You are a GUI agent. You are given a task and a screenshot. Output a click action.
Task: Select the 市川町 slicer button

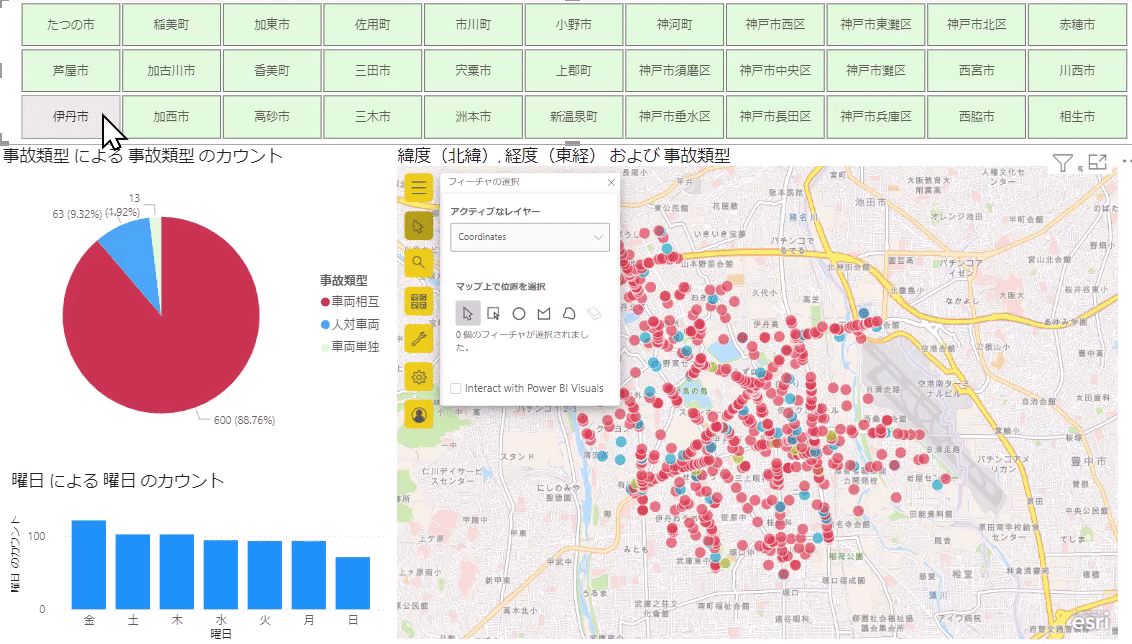(x=474, y=25)
